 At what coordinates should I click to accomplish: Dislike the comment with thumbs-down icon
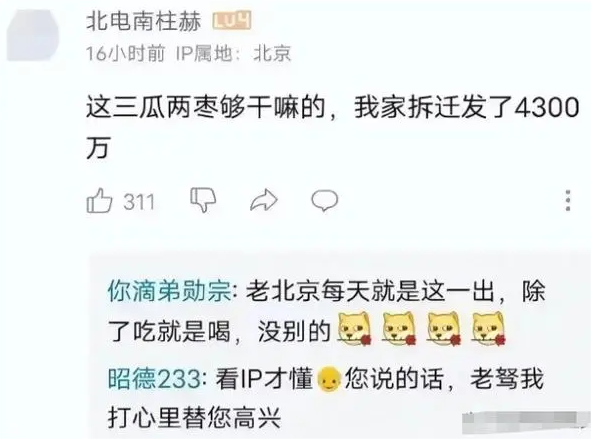(203, 200)
